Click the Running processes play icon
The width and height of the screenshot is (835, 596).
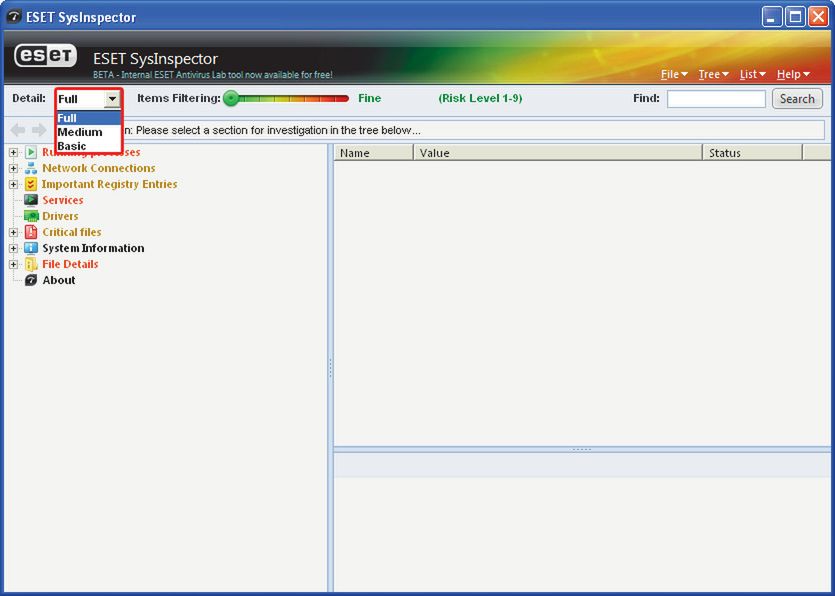tap(31, 152)
